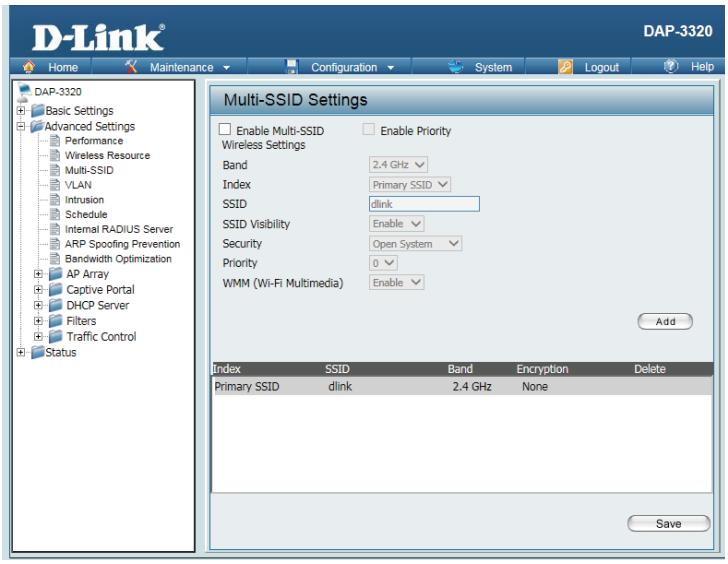Screen dimensions: 728x564
Task: Click the D-Link logo
Action: tap(98, 38)
